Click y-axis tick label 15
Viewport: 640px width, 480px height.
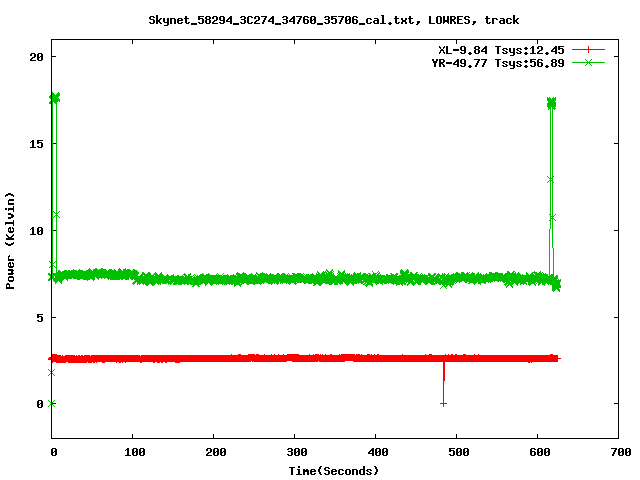point(36,144)
